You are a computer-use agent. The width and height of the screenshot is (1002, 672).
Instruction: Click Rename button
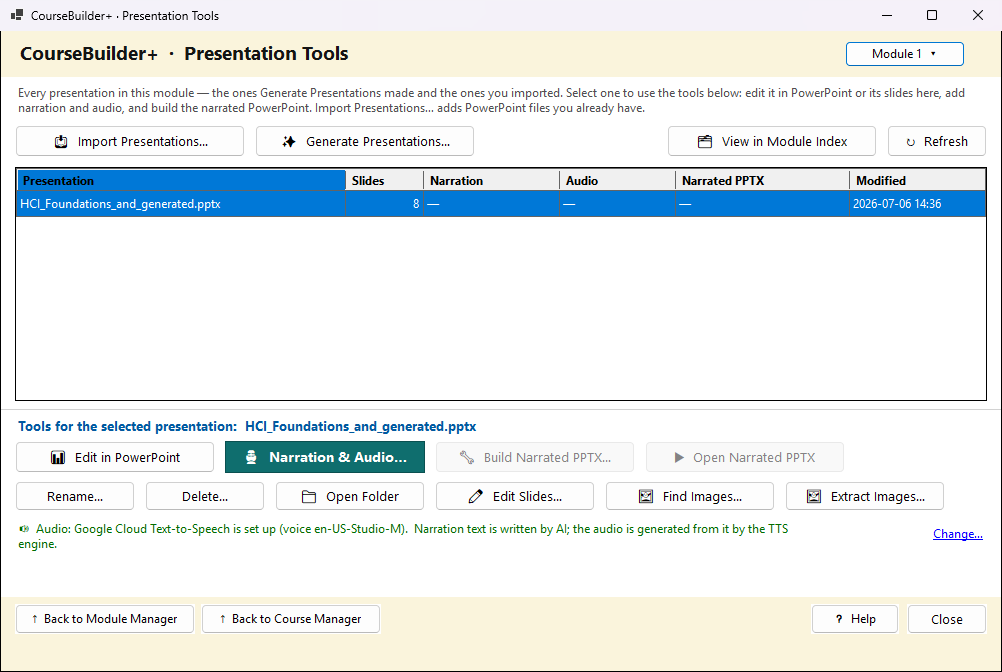(75, 496)
